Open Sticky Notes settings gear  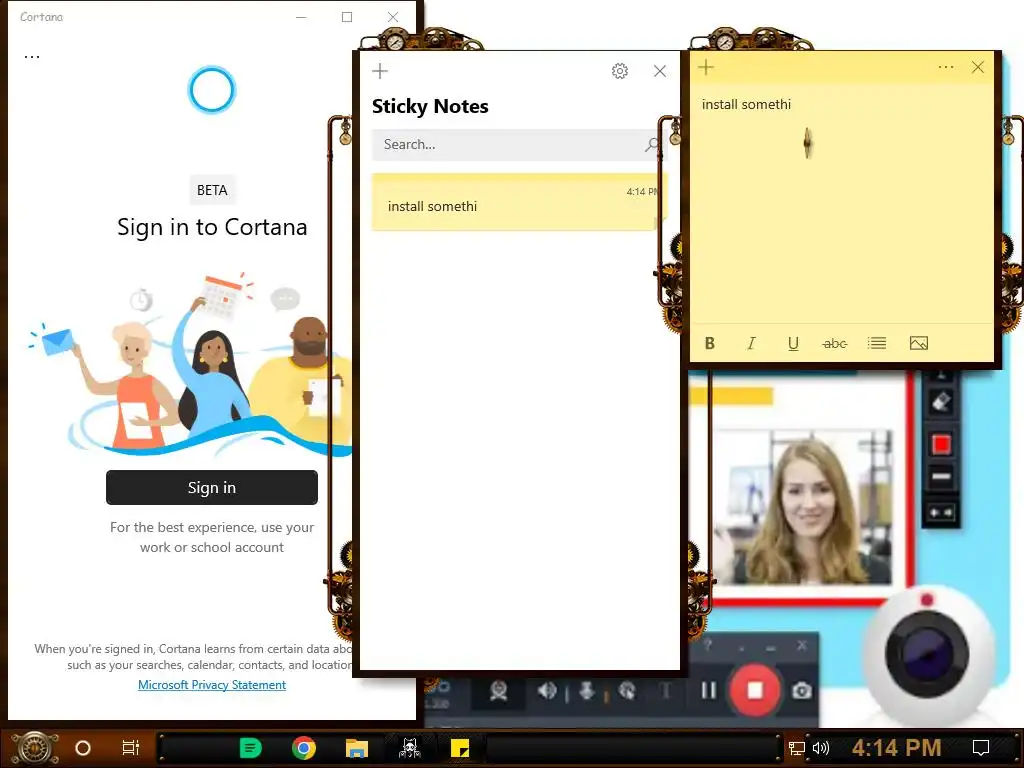tap(620, 71)
